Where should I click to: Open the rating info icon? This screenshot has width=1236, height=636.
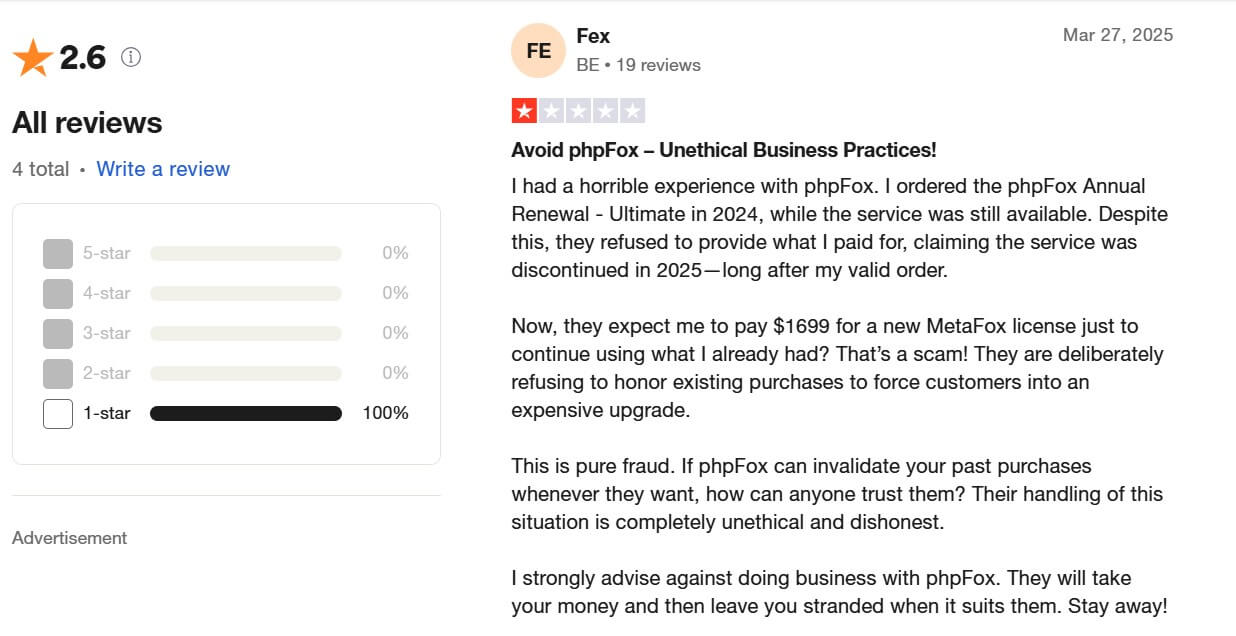tap(131, 57)
